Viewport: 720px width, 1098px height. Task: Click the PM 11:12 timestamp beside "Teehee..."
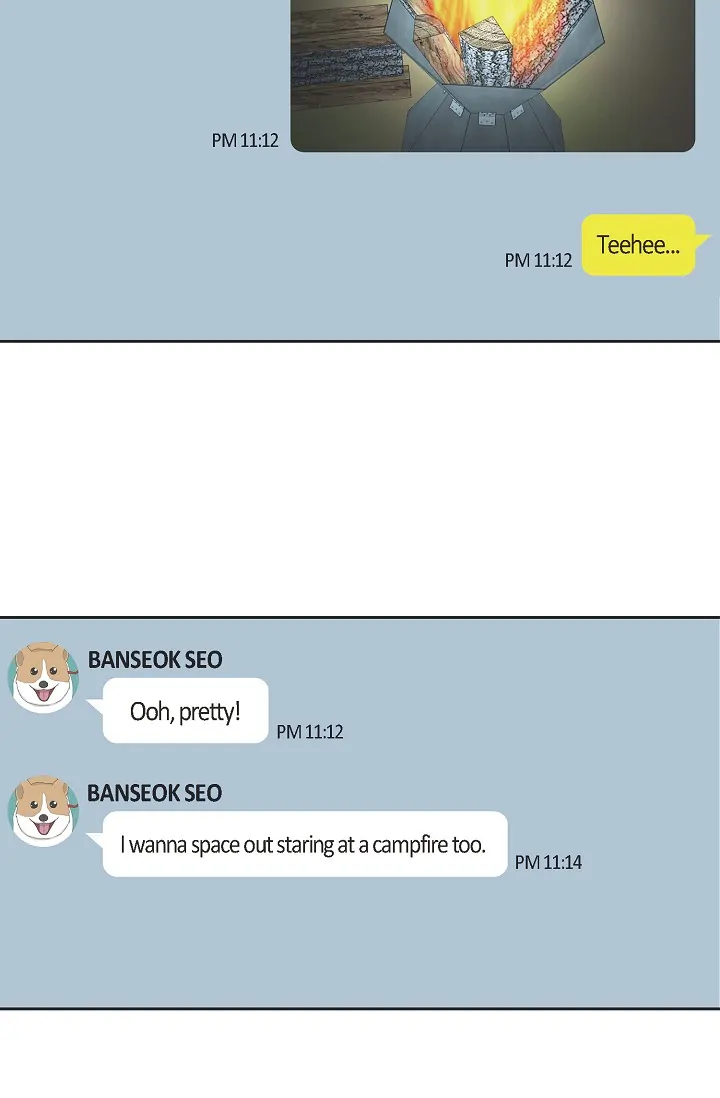pyautogui.click(x=538, y=260)
